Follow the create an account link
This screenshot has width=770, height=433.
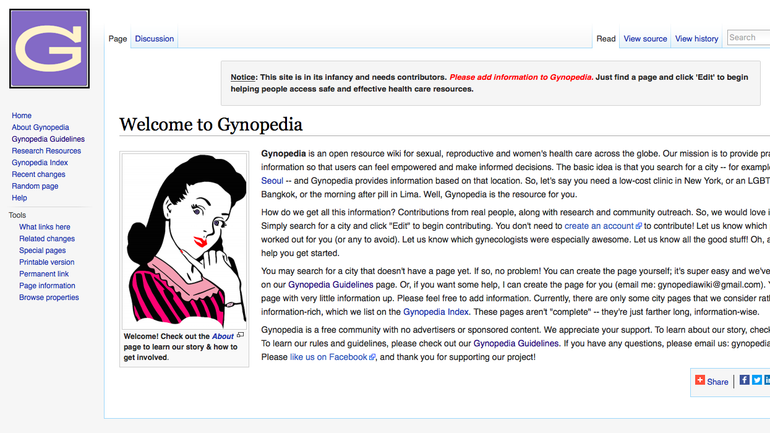603,226
